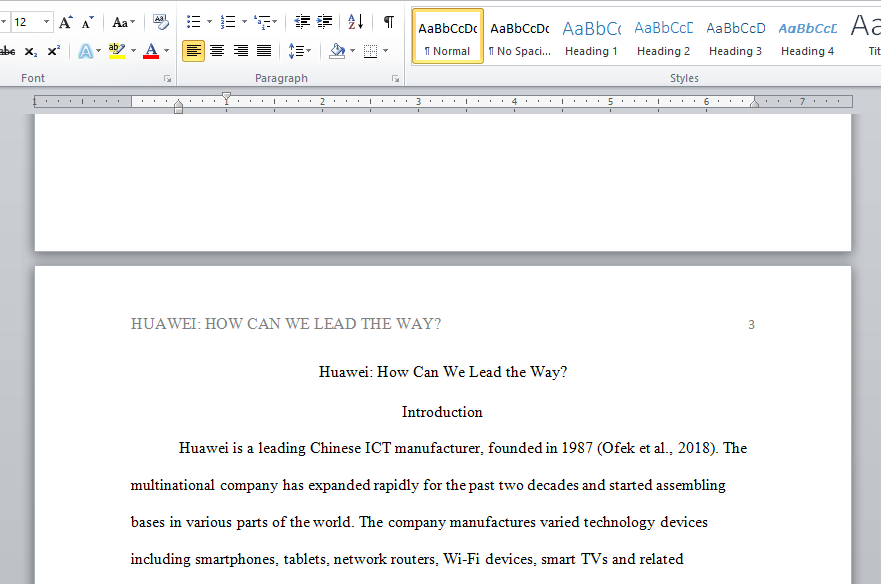Select Align Text Right
This screenshot has height=584, width=881.
[x=240, y=51]
